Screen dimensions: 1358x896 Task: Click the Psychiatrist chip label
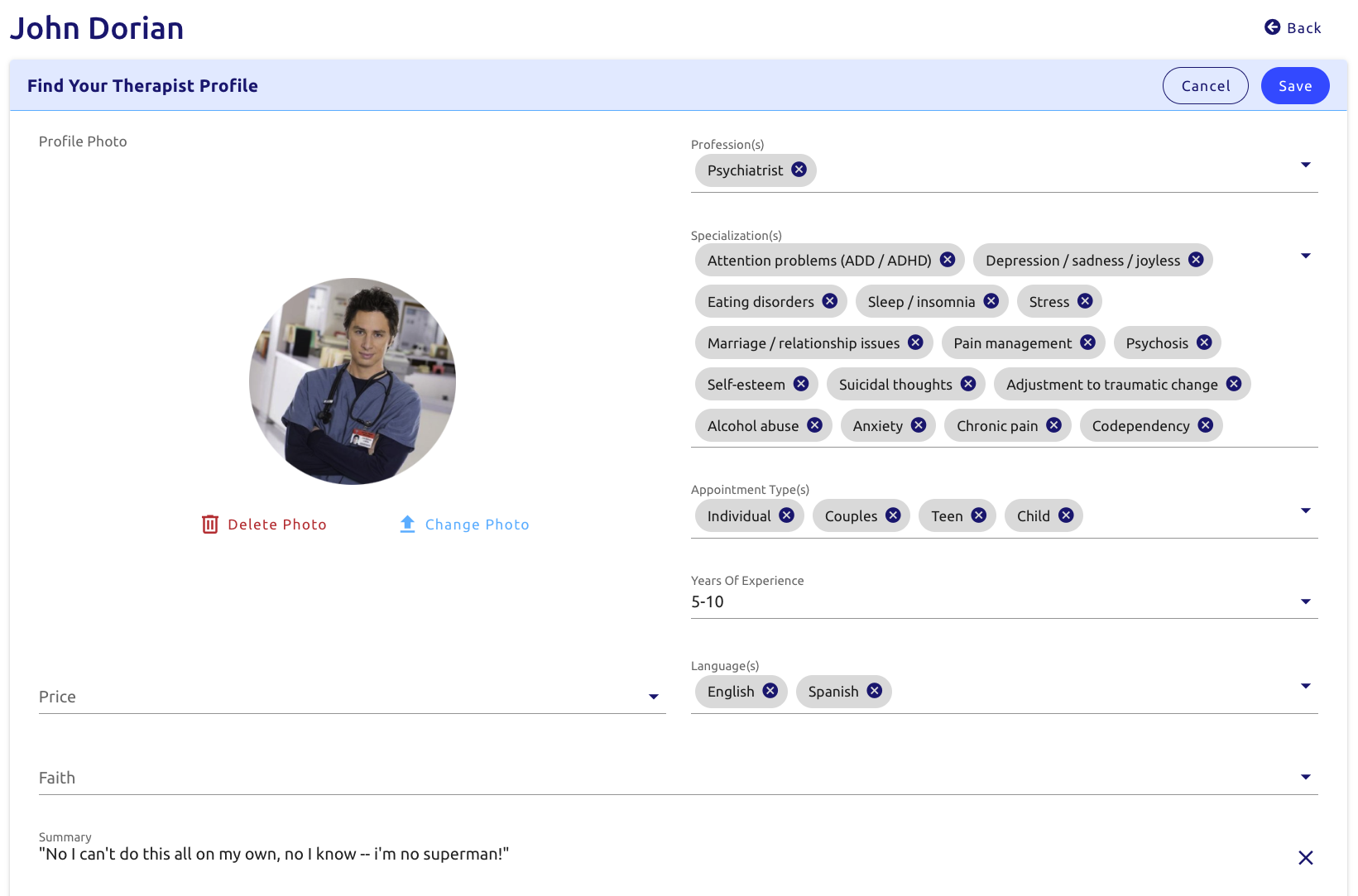tap(745, 170)
